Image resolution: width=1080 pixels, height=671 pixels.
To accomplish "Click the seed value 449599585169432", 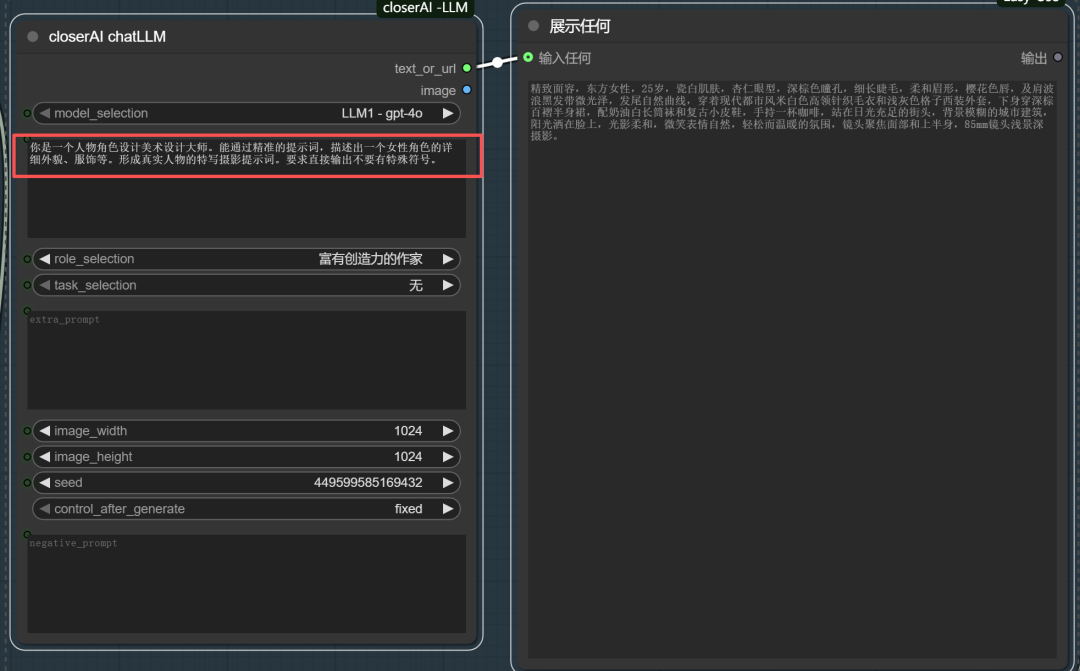I will point(368,483).
